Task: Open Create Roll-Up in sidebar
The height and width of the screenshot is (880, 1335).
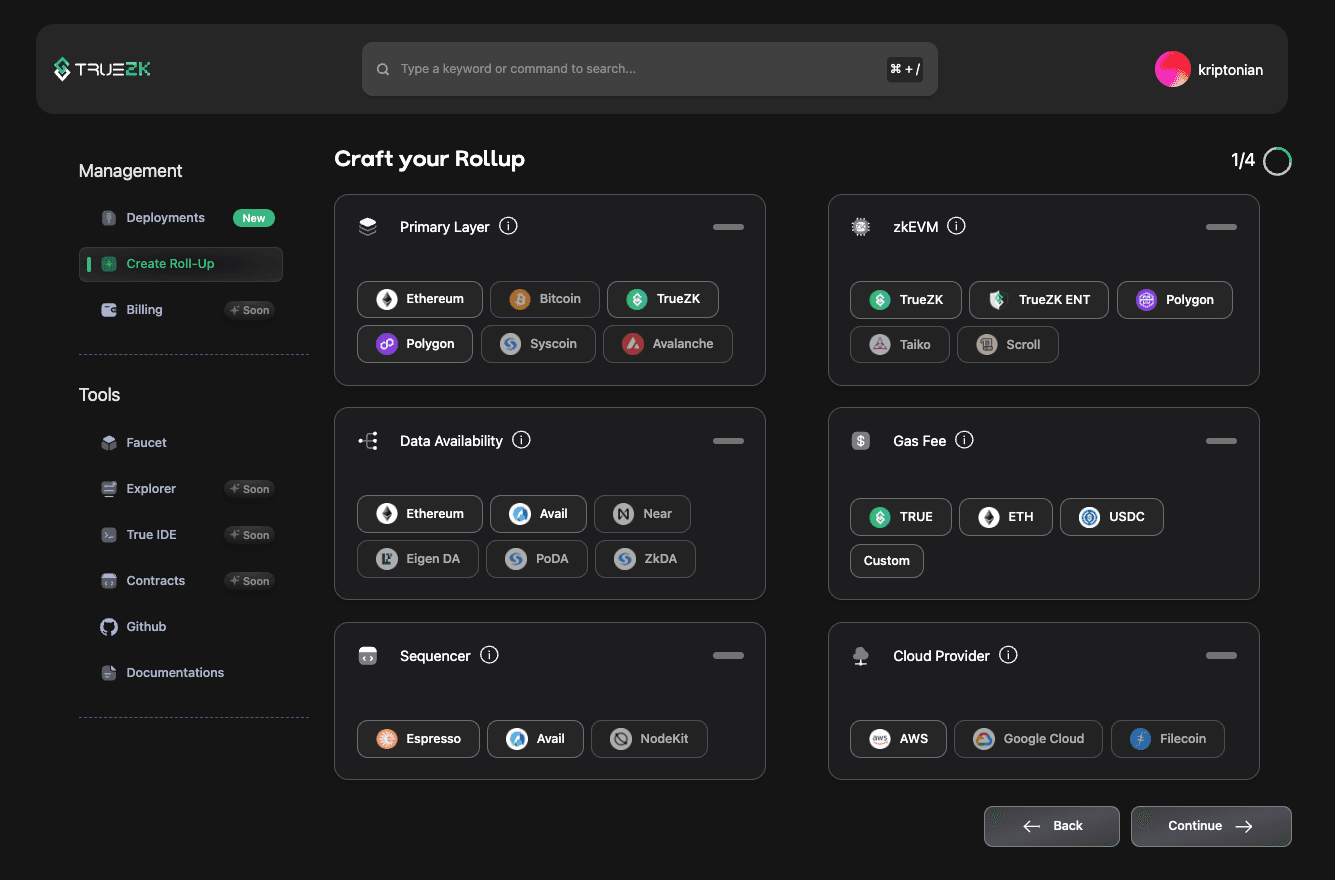Action: pos(181,264)
